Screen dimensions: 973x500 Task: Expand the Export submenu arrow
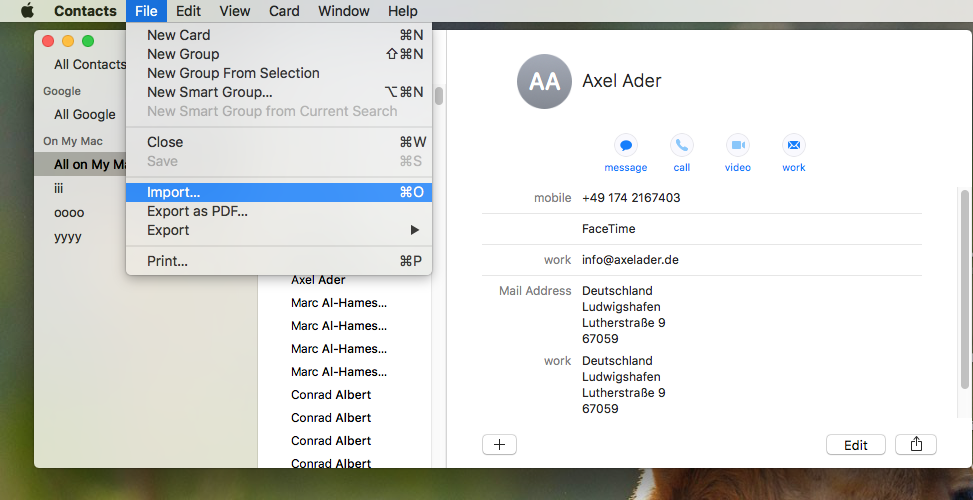pyautogui.click(x=415, y=230)
